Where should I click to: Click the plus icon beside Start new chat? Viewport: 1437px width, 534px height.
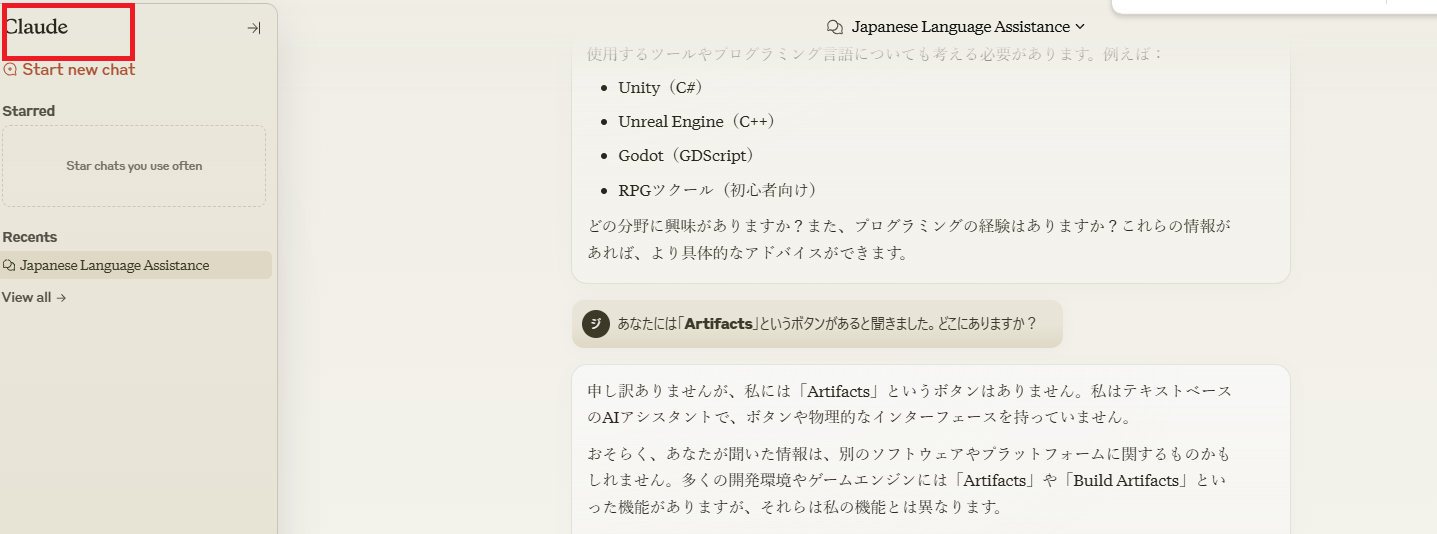10,70
